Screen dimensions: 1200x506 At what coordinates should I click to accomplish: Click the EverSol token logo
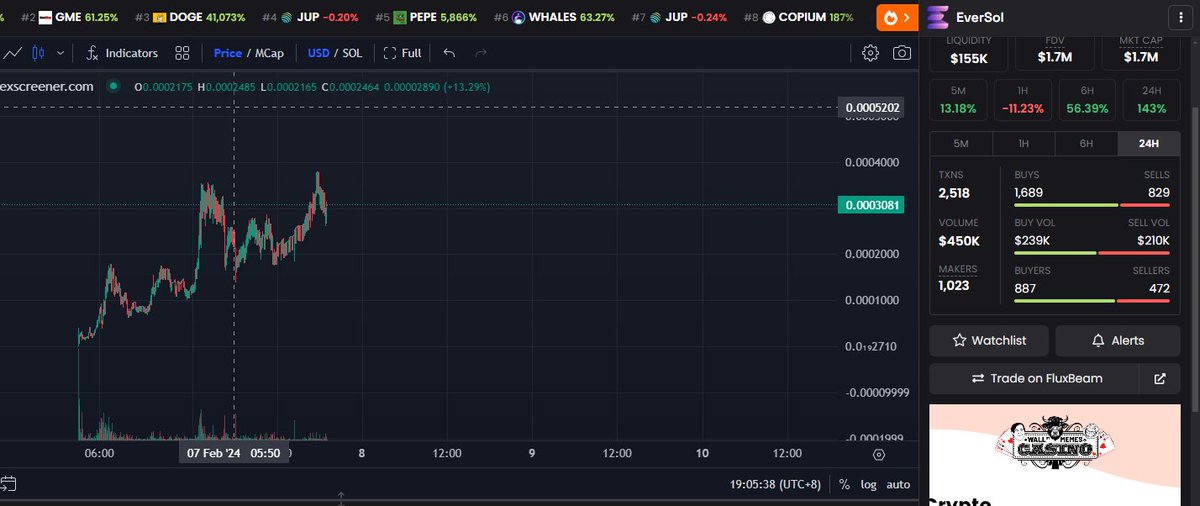(x=938, y=17)
